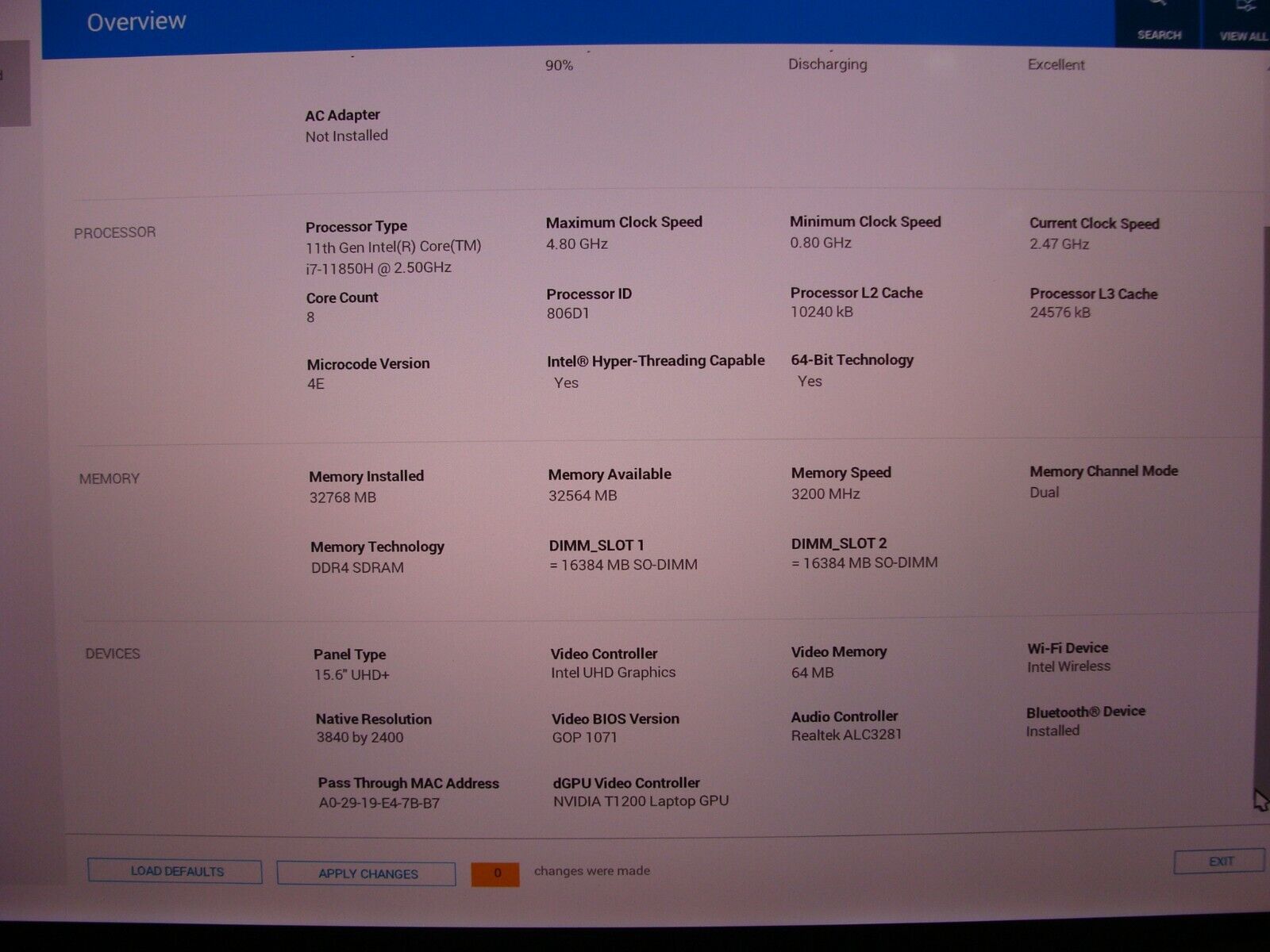Click the LOAD DEFAULTS button
This screenshot has height=952, width=1270.
(x=175, y=871)
